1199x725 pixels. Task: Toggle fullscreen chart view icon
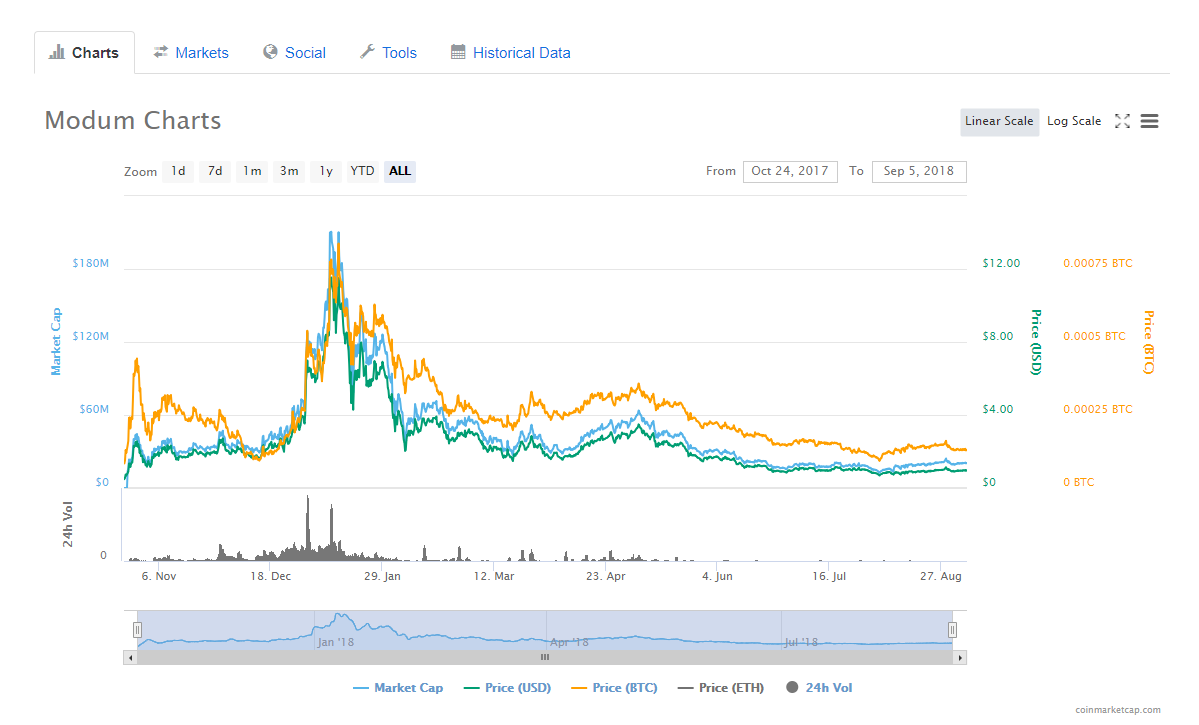point(1122,121)
